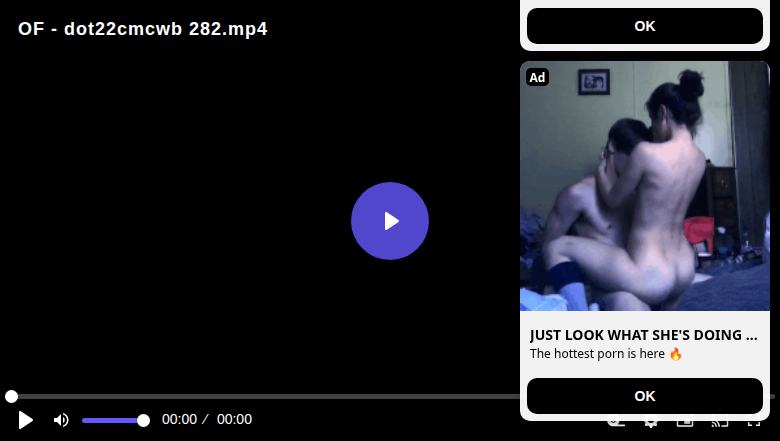
Task: Open the cast to device icon
Action: pos(720,423)
